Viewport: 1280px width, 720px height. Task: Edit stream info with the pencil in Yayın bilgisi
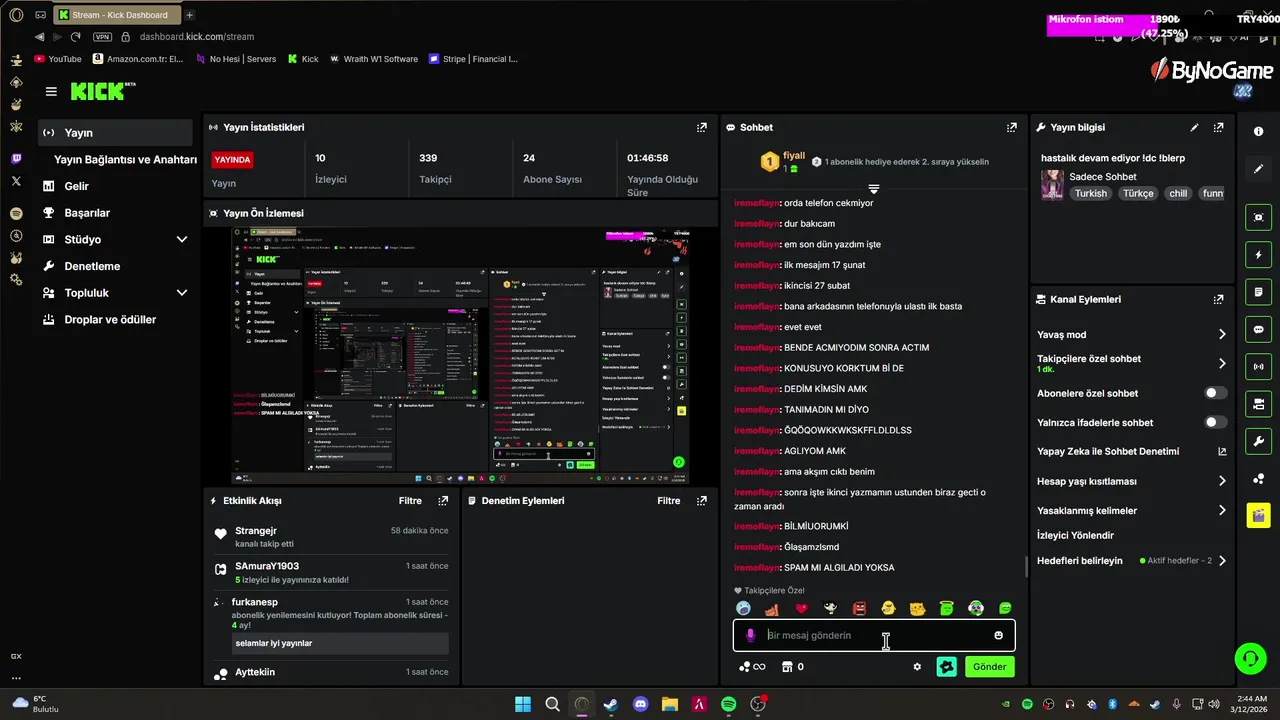coord(1194,128)
